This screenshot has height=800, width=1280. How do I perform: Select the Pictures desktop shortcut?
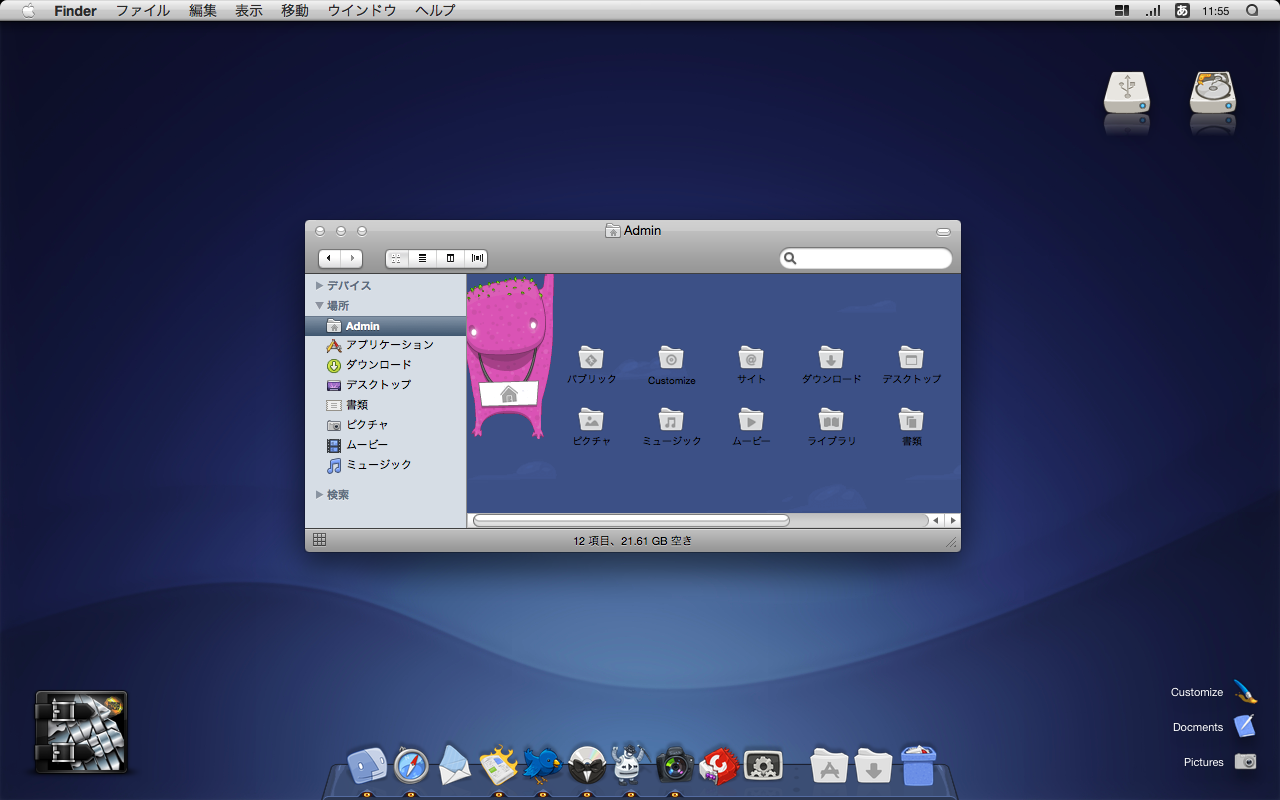[x=1220, y=762]
